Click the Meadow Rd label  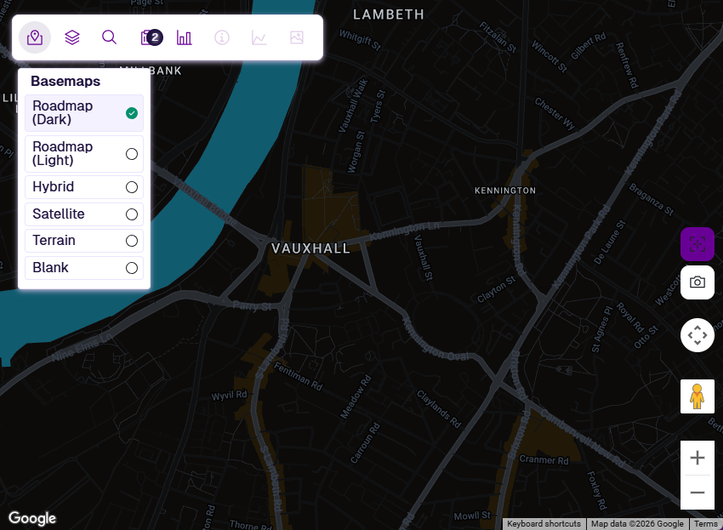[x=356, y=397]
